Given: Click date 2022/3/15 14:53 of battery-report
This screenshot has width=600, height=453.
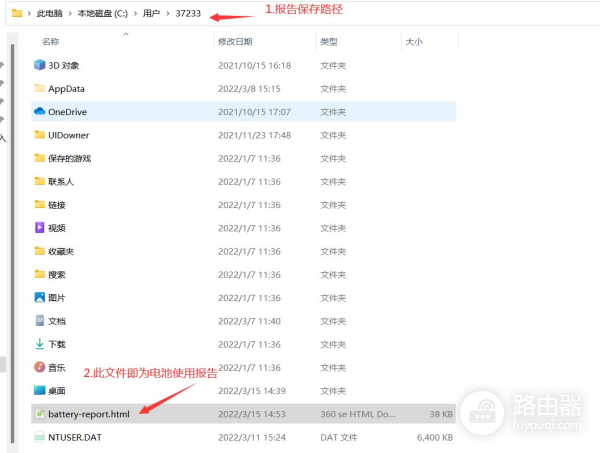Looking at the screenshot, I should [x=252, y=414].
